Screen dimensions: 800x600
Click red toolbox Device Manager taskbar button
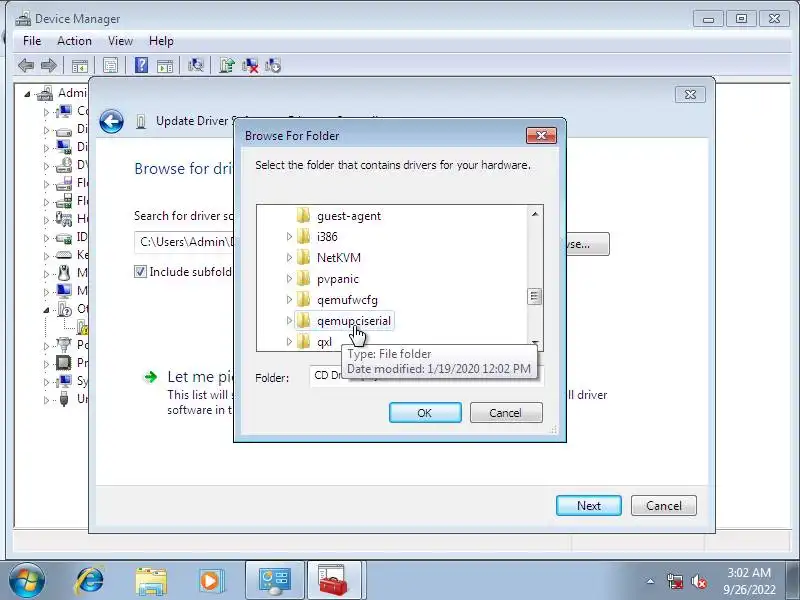pyautogui.click(x=334, y=581)
